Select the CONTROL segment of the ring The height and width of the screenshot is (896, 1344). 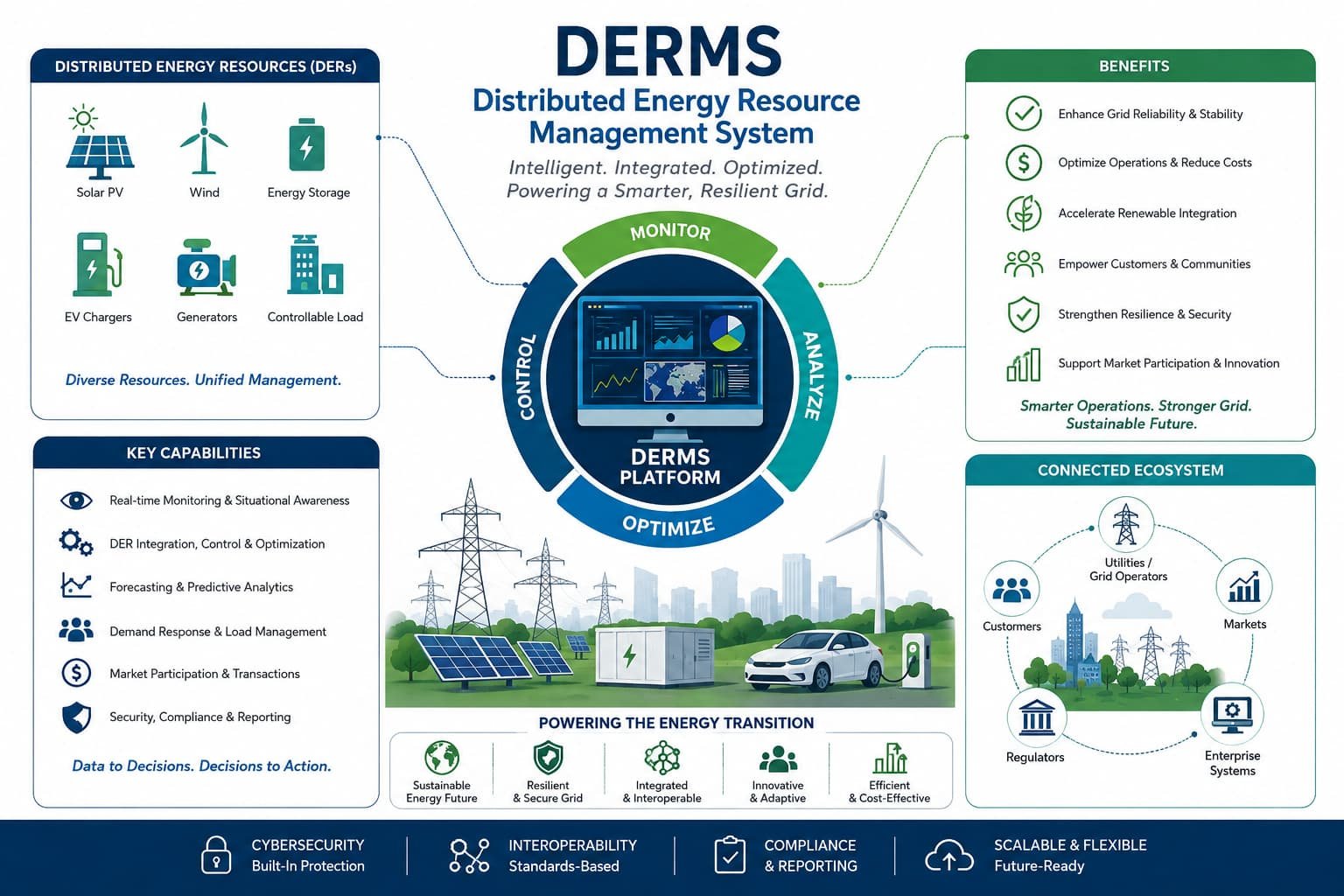(x=530, y=374)
